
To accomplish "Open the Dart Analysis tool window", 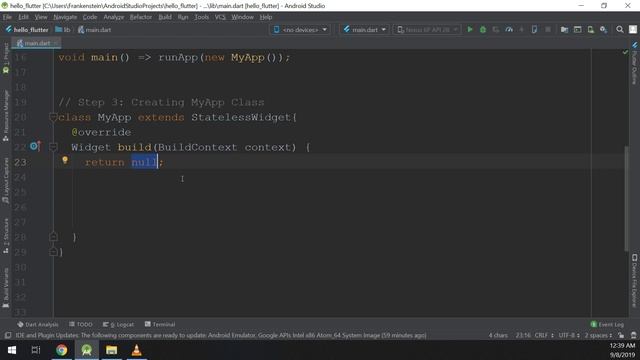I will [x=38, y=324].
